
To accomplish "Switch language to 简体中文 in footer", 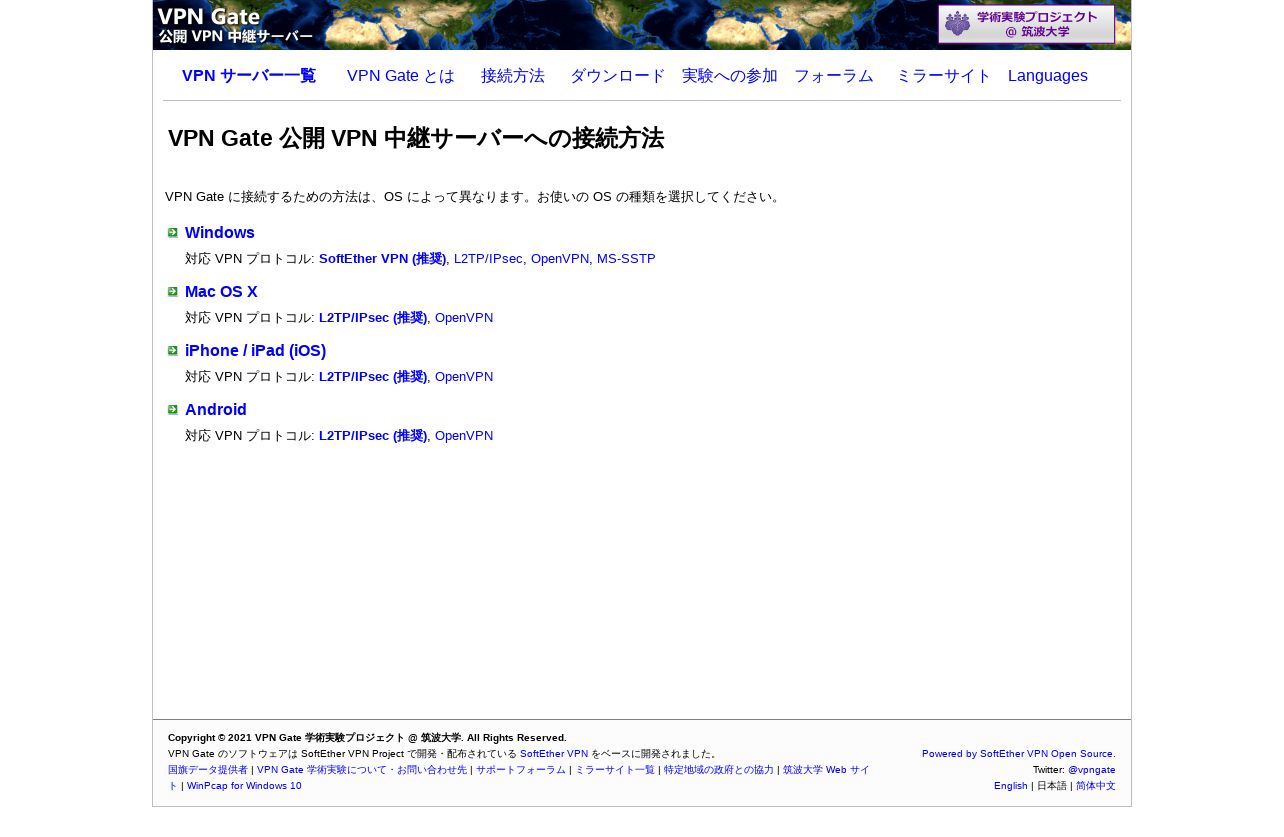I will click(1096, 786).
